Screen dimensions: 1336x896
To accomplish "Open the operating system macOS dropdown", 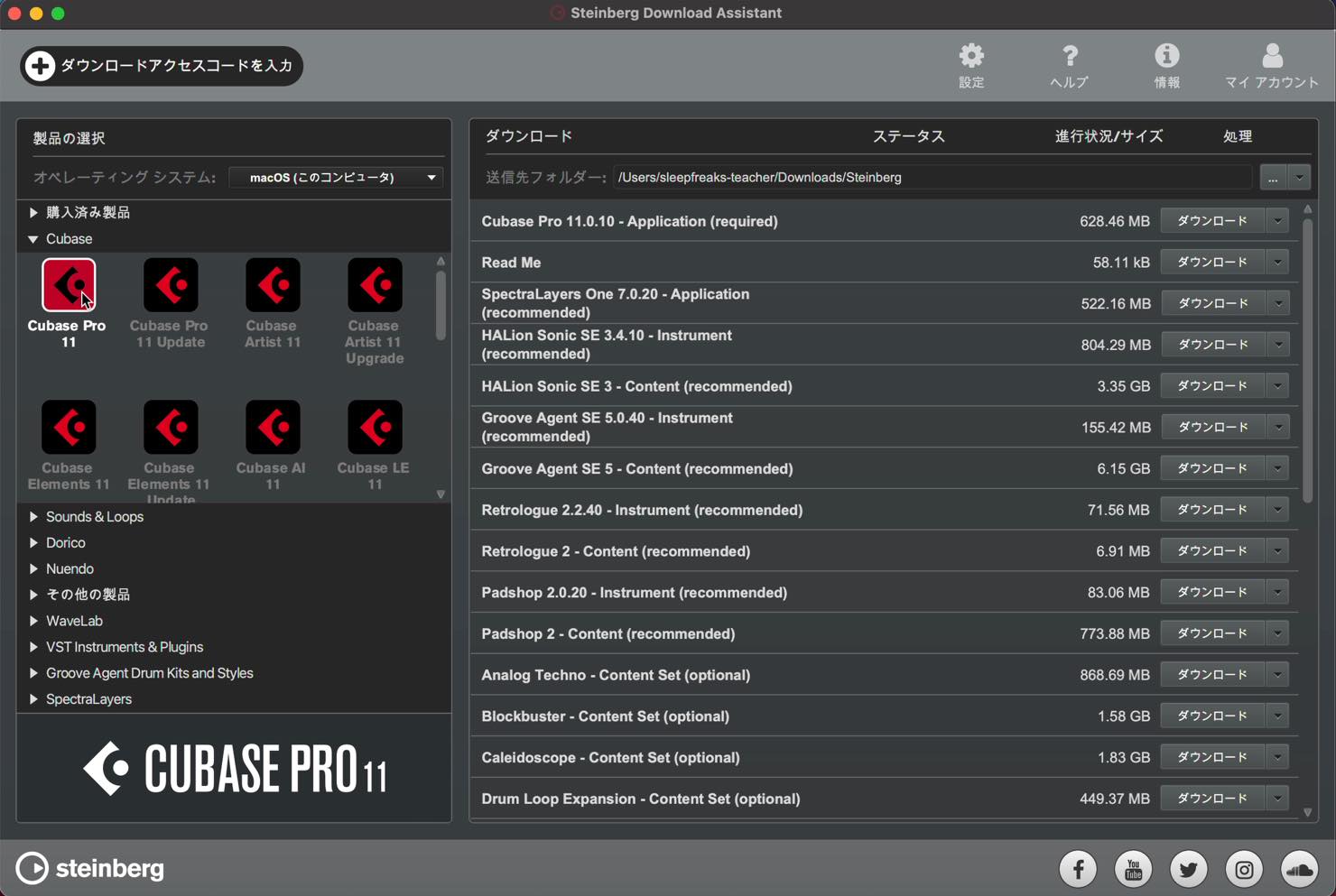I will tap(337, 178).
